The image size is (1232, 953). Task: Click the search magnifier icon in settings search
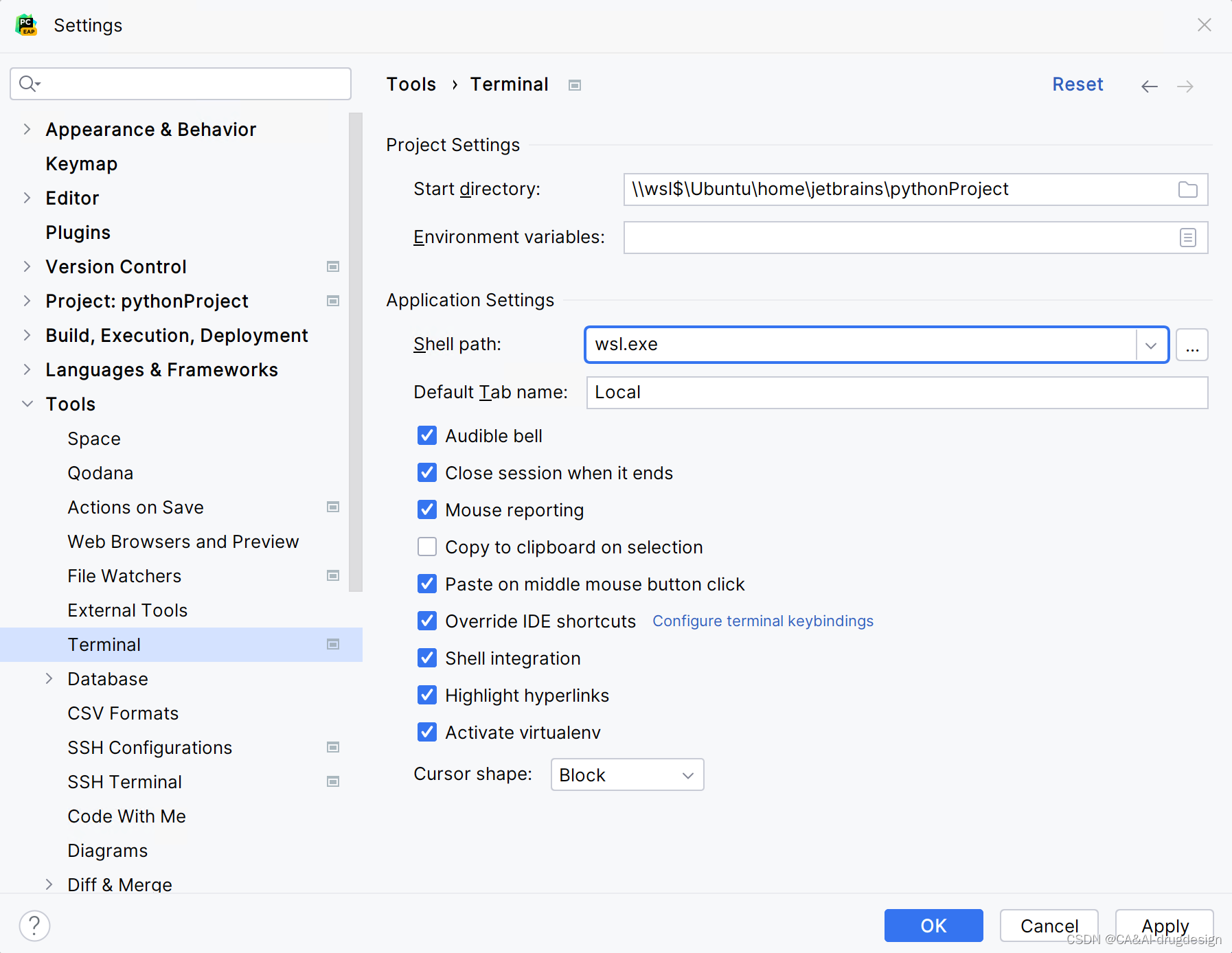(x=29, y=84)
